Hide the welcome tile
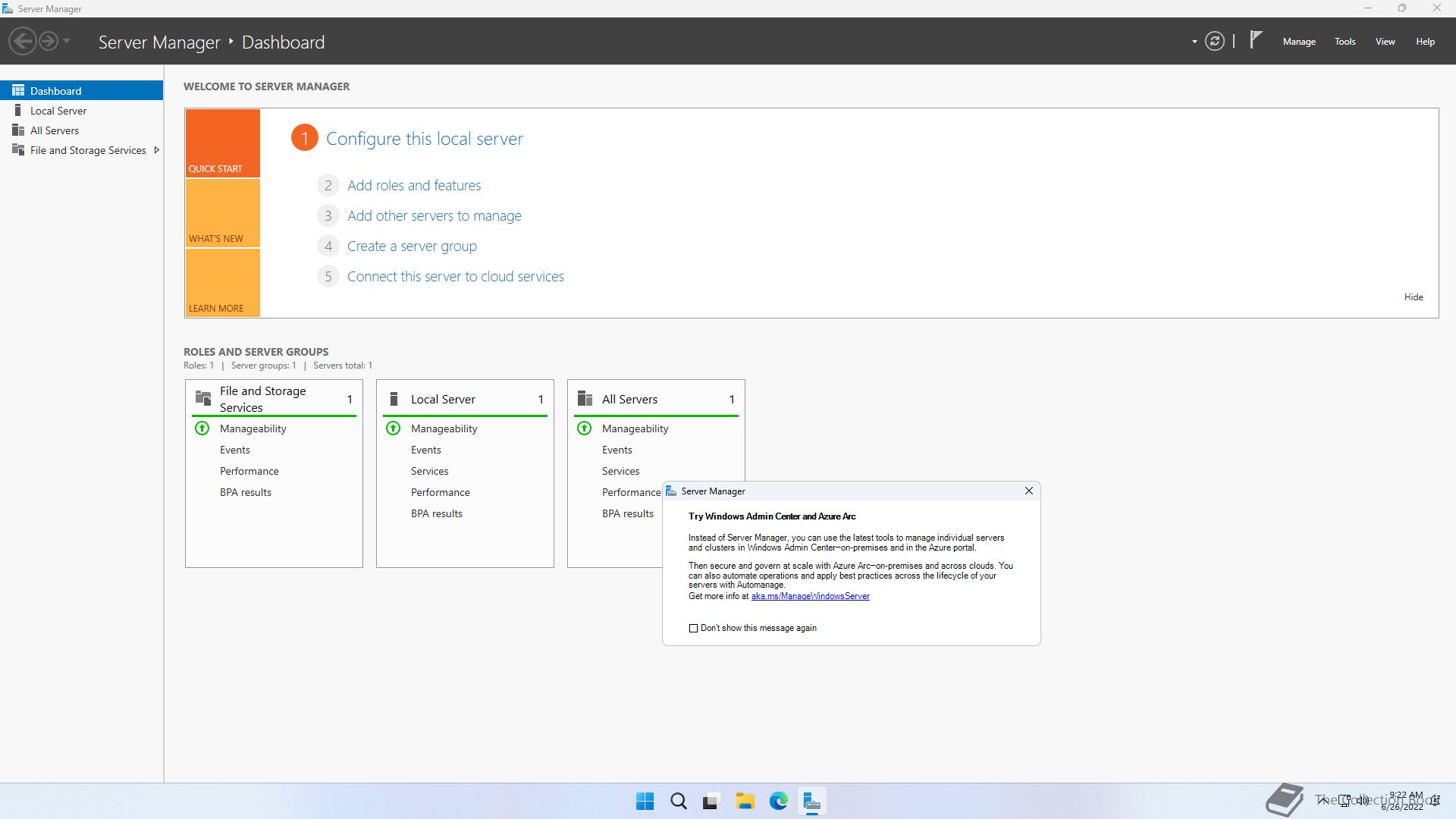 1414,297
